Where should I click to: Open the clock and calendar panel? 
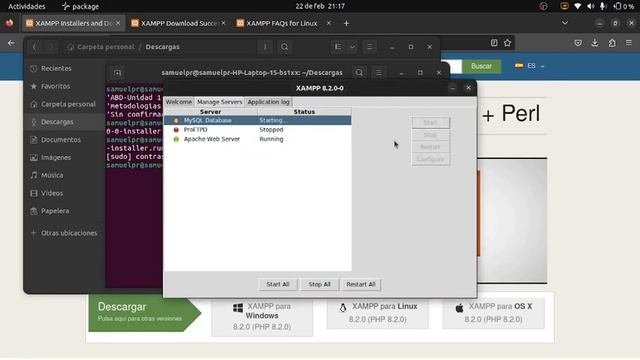(x=320, y=6)
